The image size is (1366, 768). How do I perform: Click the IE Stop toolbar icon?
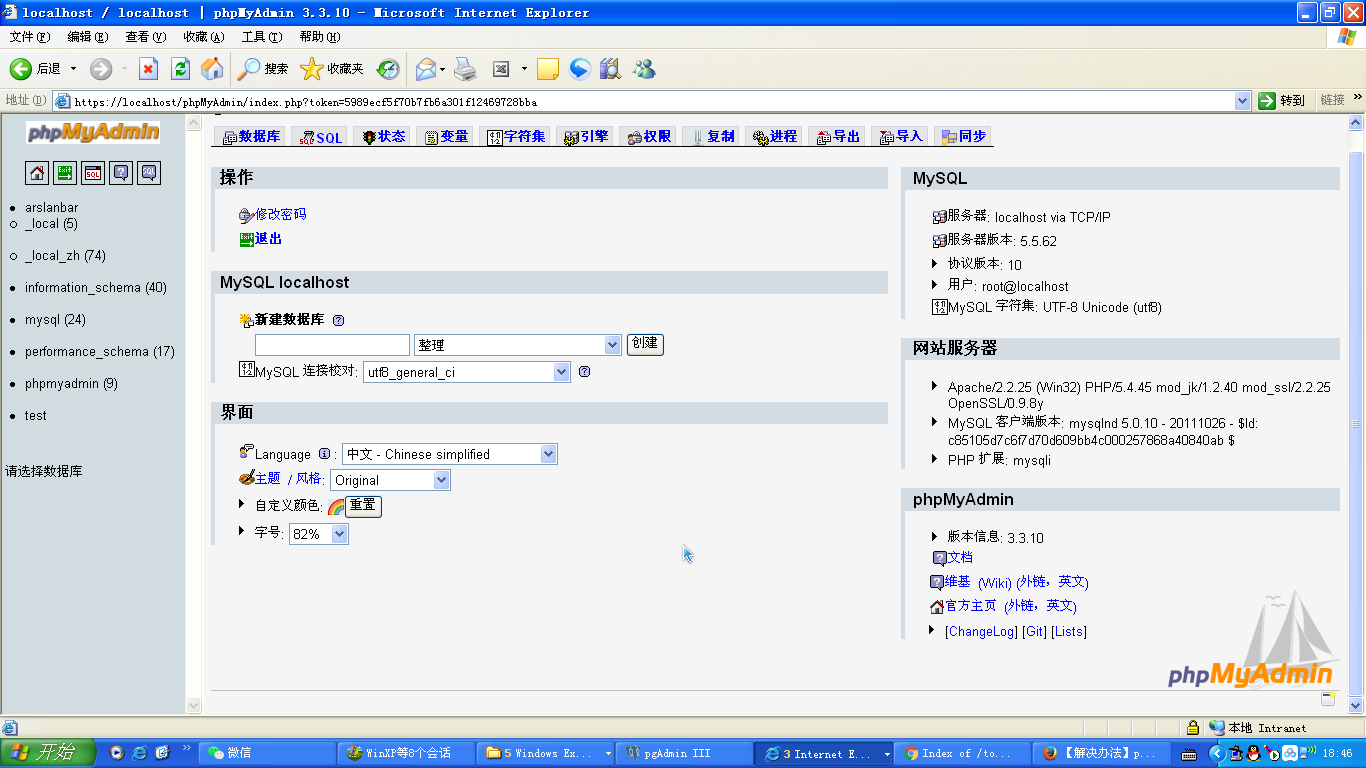point(148,69)
